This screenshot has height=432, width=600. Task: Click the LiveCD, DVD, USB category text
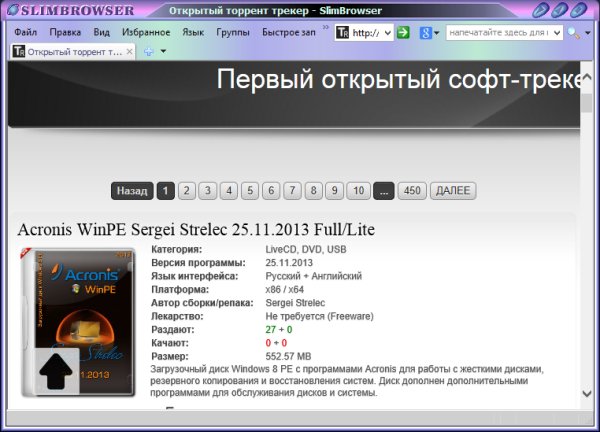306,249
